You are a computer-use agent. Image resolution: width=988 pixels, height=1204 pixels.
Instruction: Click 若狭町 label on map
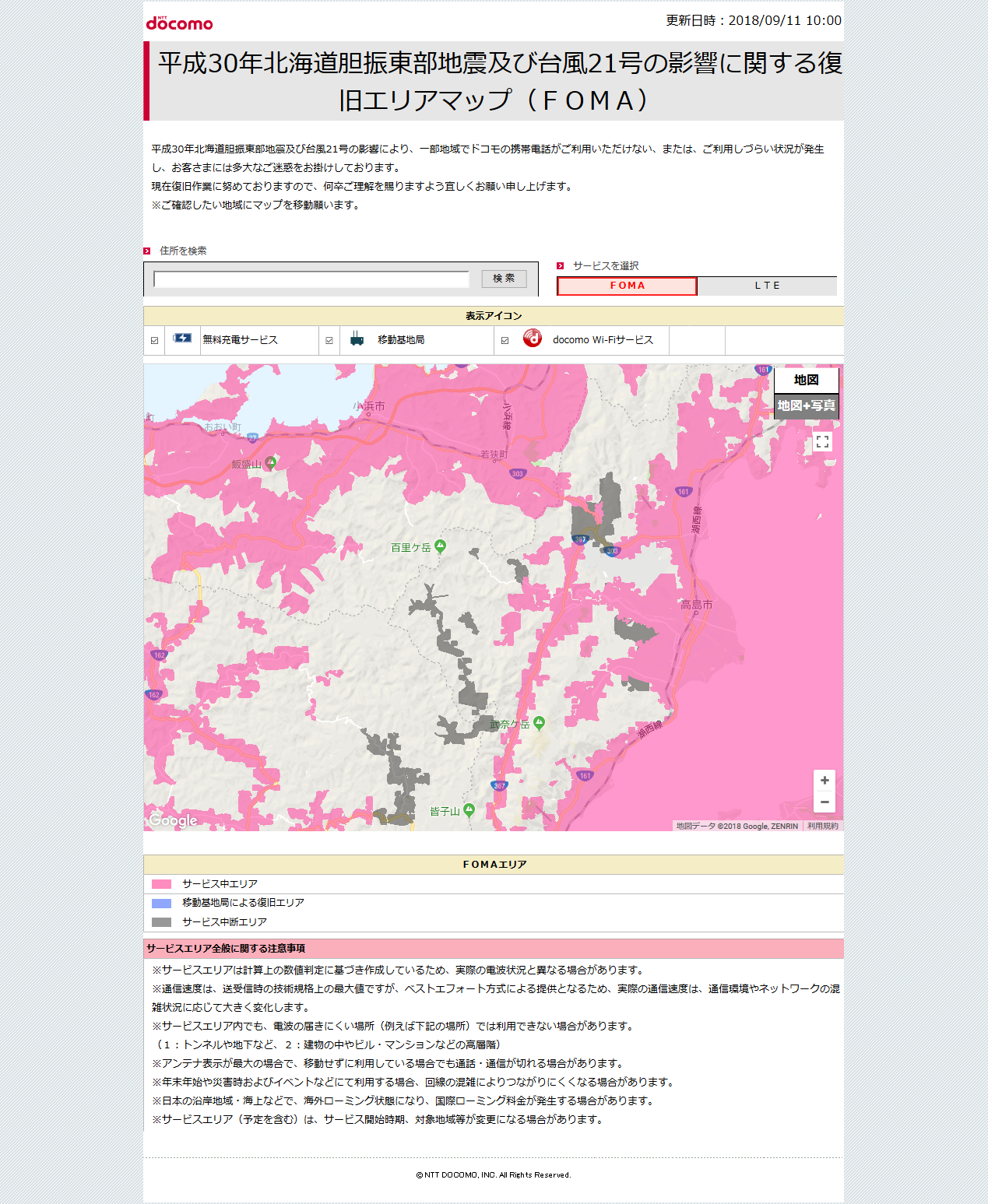point(494,455)
